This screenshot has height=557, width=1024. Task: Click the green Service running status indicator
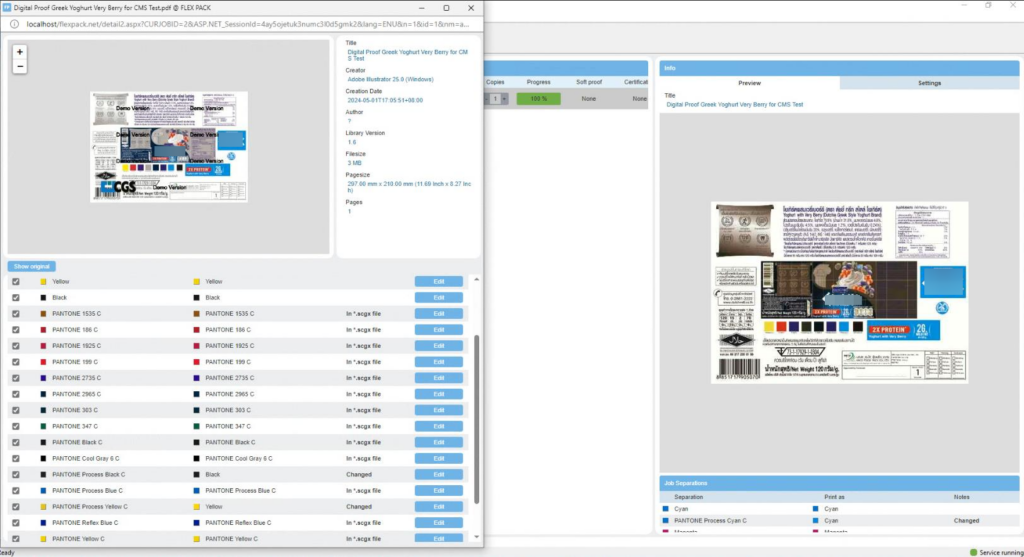(973, 552)
